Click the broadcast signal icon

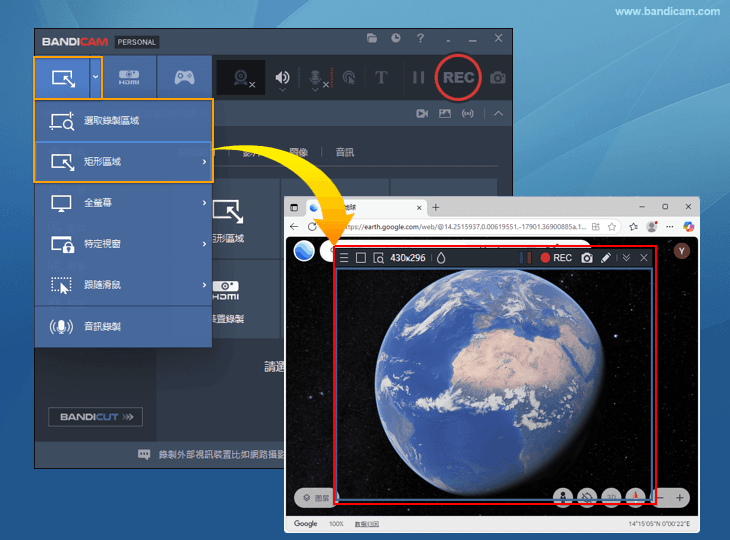[467, 114]
